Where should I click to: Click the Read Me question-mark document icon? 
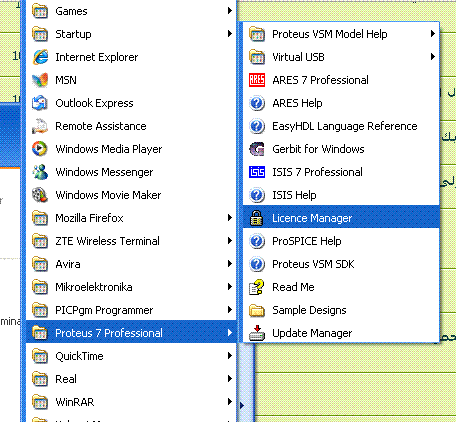[257, 287]
